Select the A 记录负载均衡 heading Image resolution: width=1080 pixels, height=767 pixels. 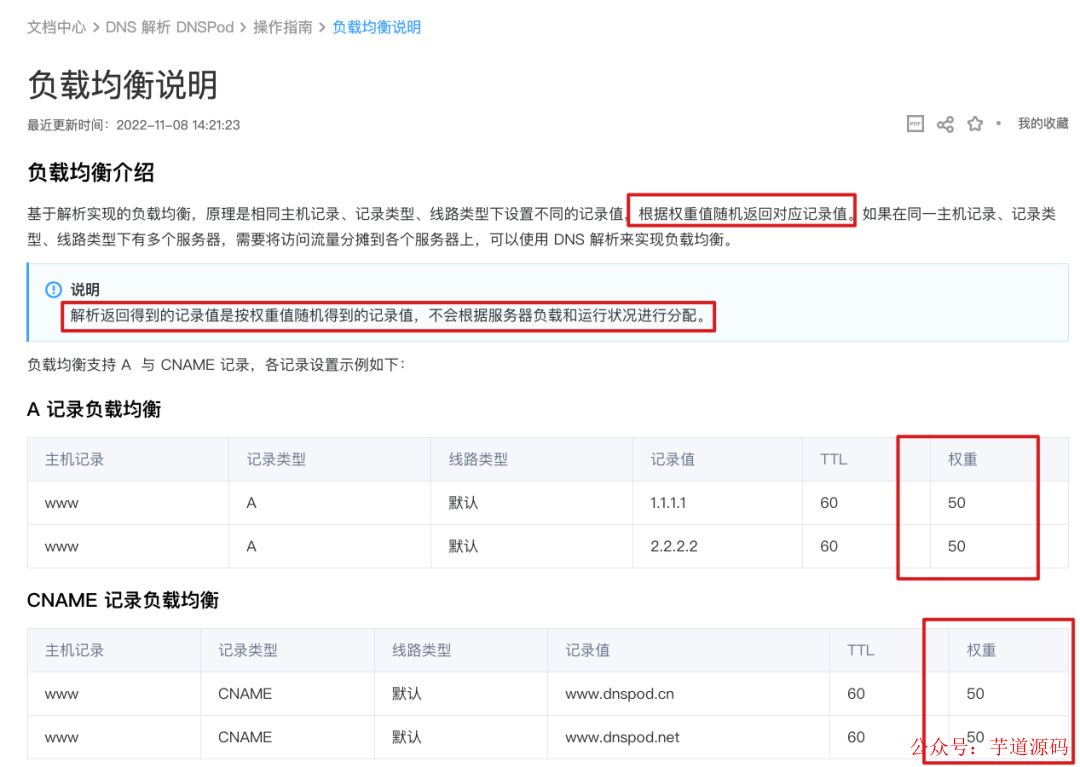pyautogui.click(x=94, y=410)
